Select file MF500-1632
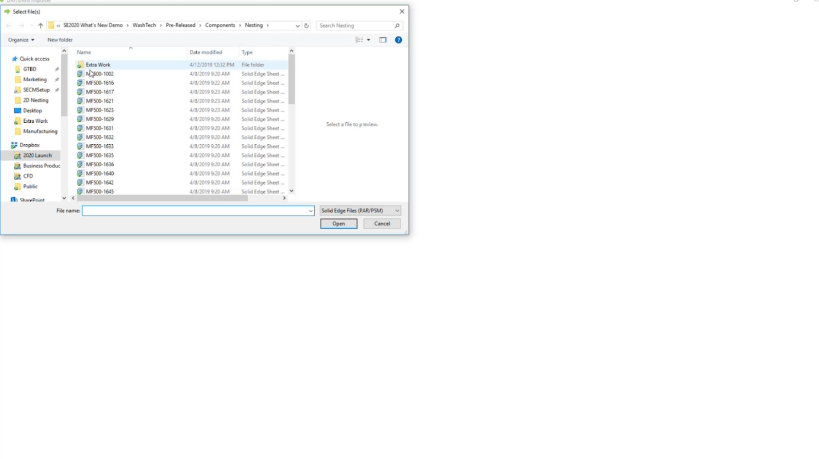Screen dimensions: 819x459 coord(100,137)
